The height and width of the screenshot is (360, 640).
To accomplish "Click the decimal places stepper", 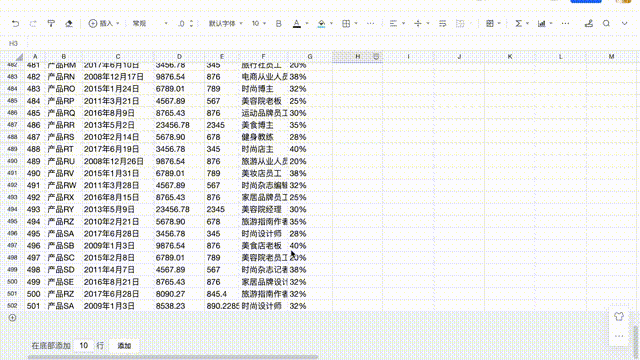I will (191, 24).
